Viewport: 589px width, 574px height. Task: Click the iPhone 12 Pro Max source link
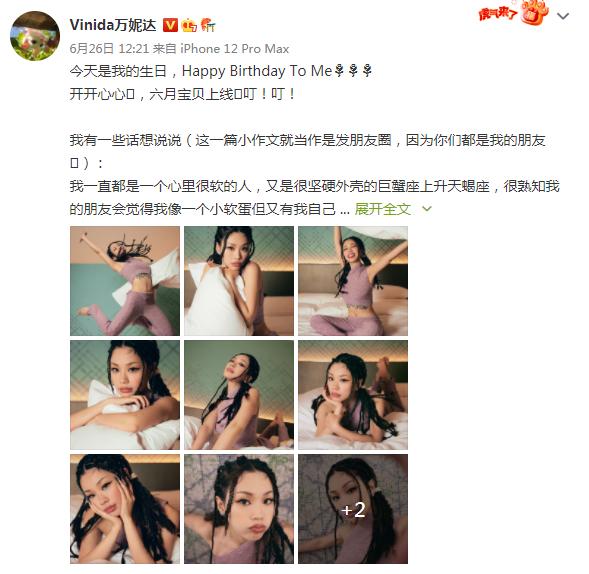pyautogui.click(x=235, y=49)
